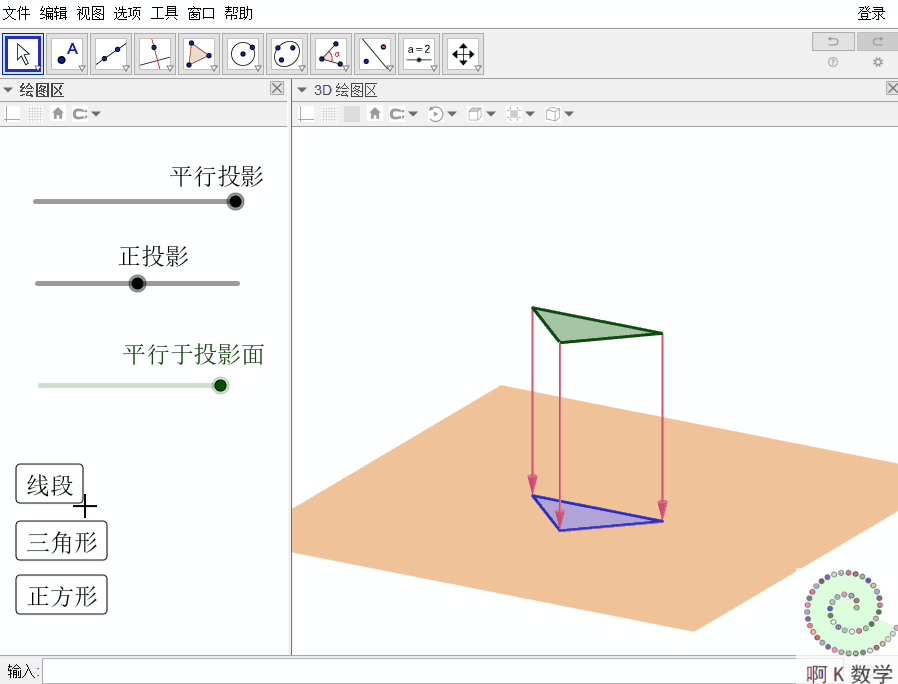Collapse the 3D 绘图区 style bar triangle
Viewport: 898px width, 684px height.
pos(302,90)
